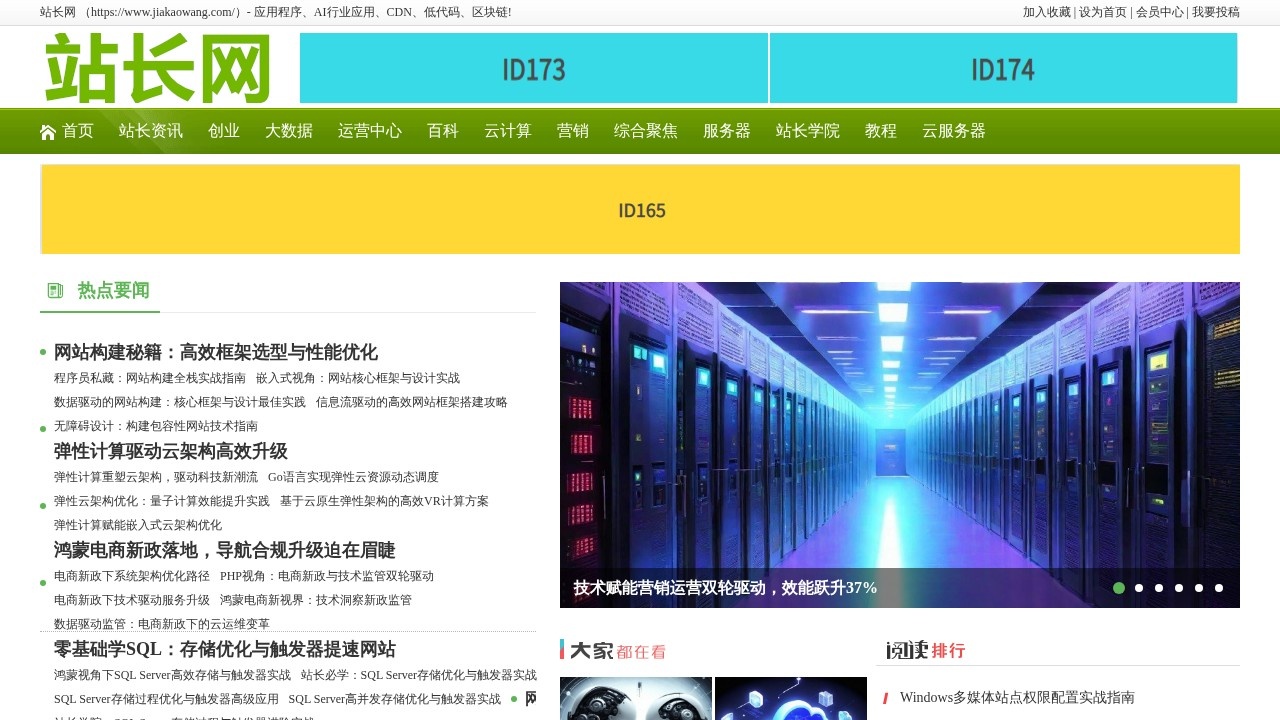The height and width of the screenshot is (720, 1280).
Task: Open the 站长资讯 menu item
Action: click(x=151, y=131)
